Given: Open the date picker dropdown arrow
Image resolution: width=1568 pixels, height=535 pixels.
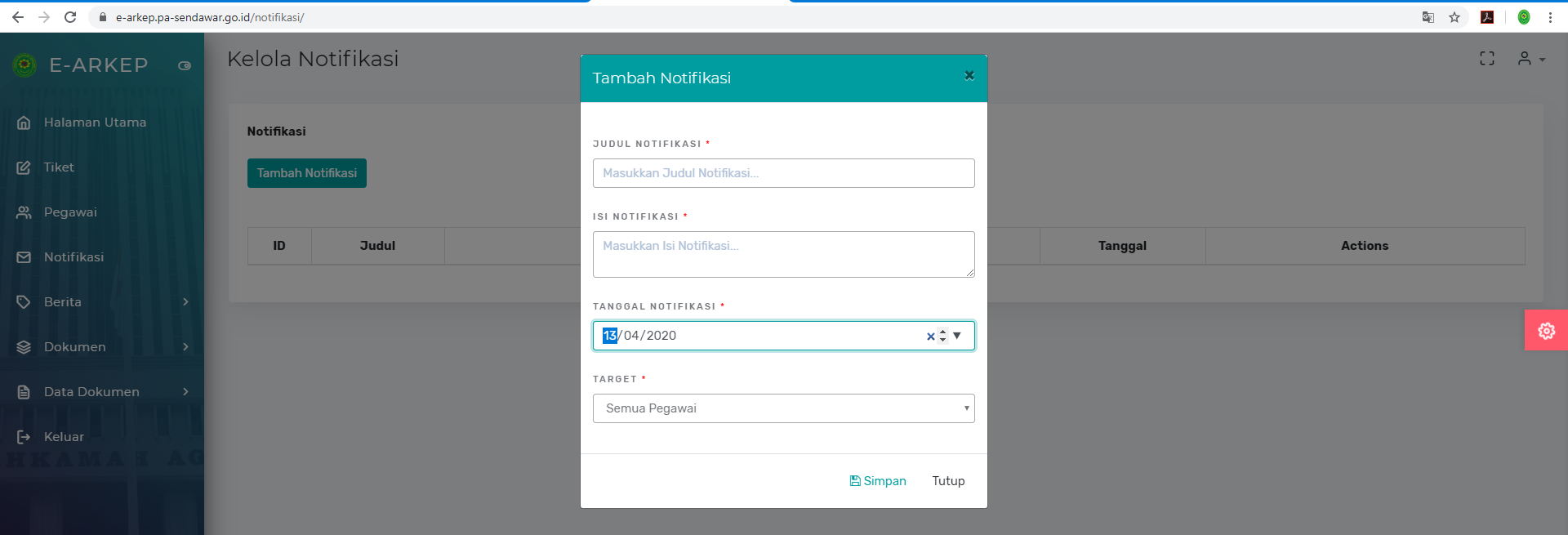Looking at the screenshot, I should [957, 336].
